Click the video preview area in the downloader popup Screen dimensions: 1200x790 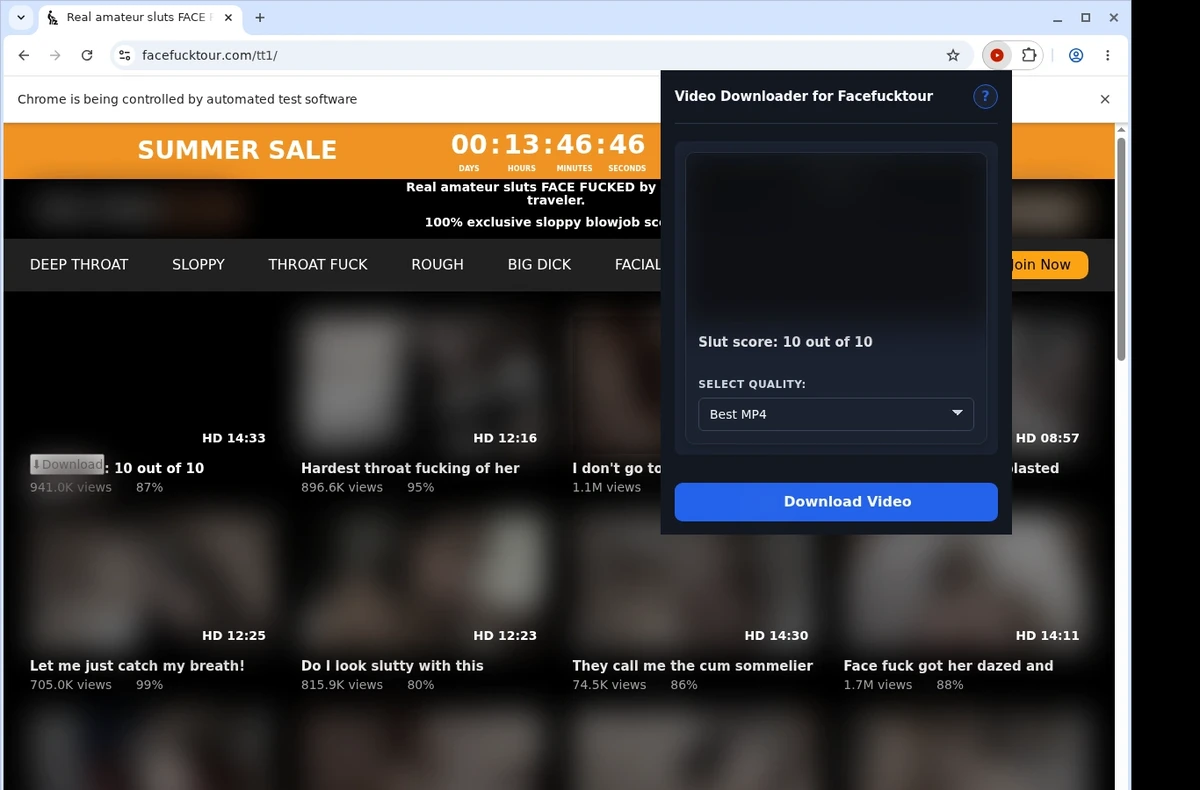coord(836,237)
